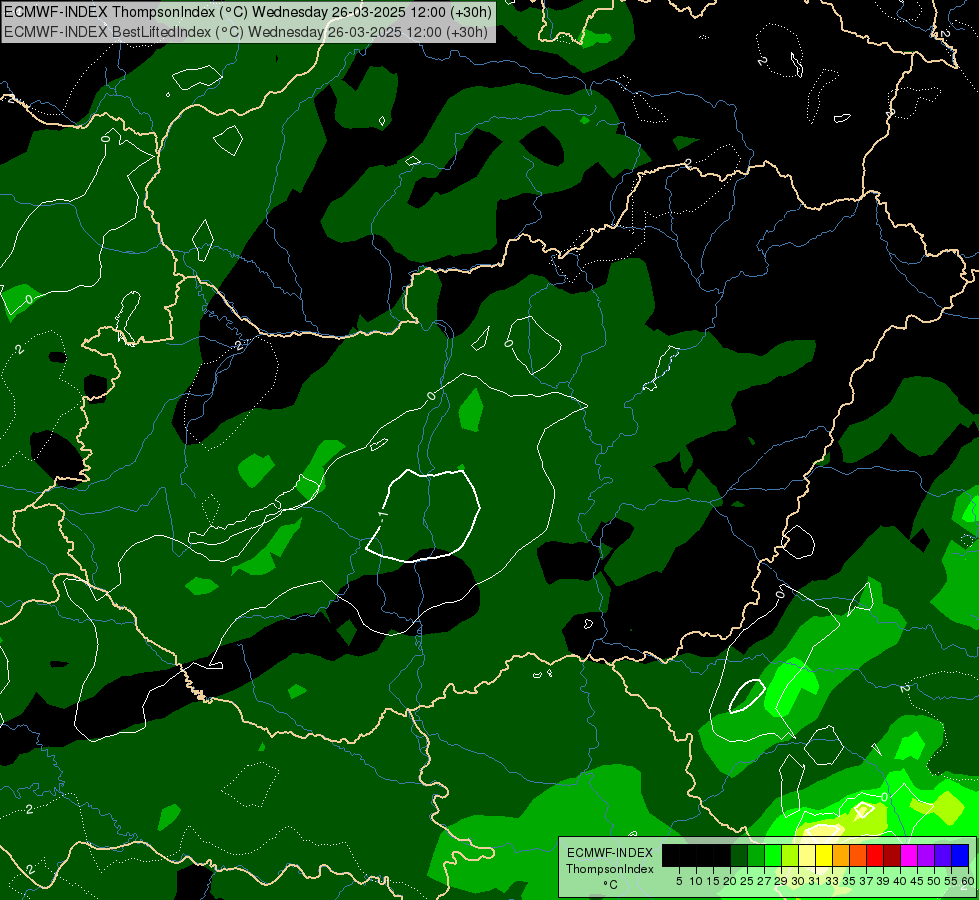Click the legend tick label '5'
Screen dimensions: 979x900
click(679, 881)
